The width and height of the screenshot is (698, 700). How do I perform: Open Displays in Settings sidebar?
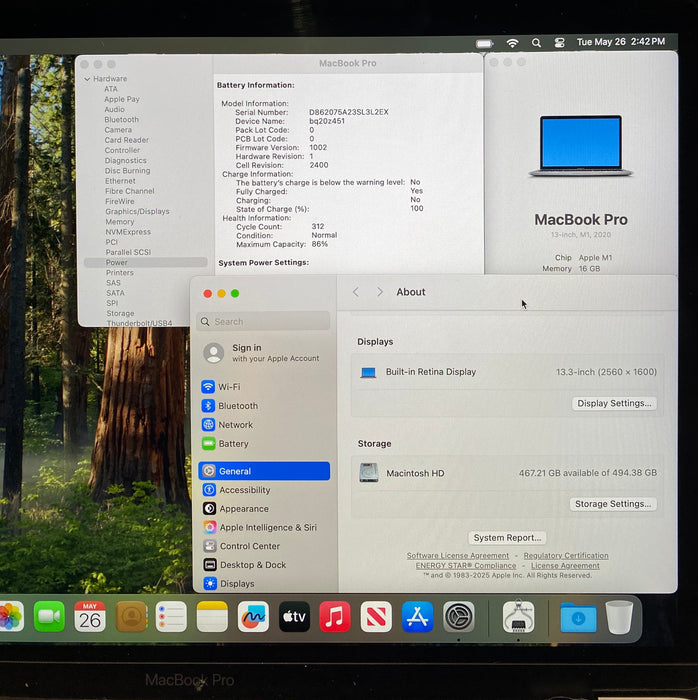[x=264, y=583]
